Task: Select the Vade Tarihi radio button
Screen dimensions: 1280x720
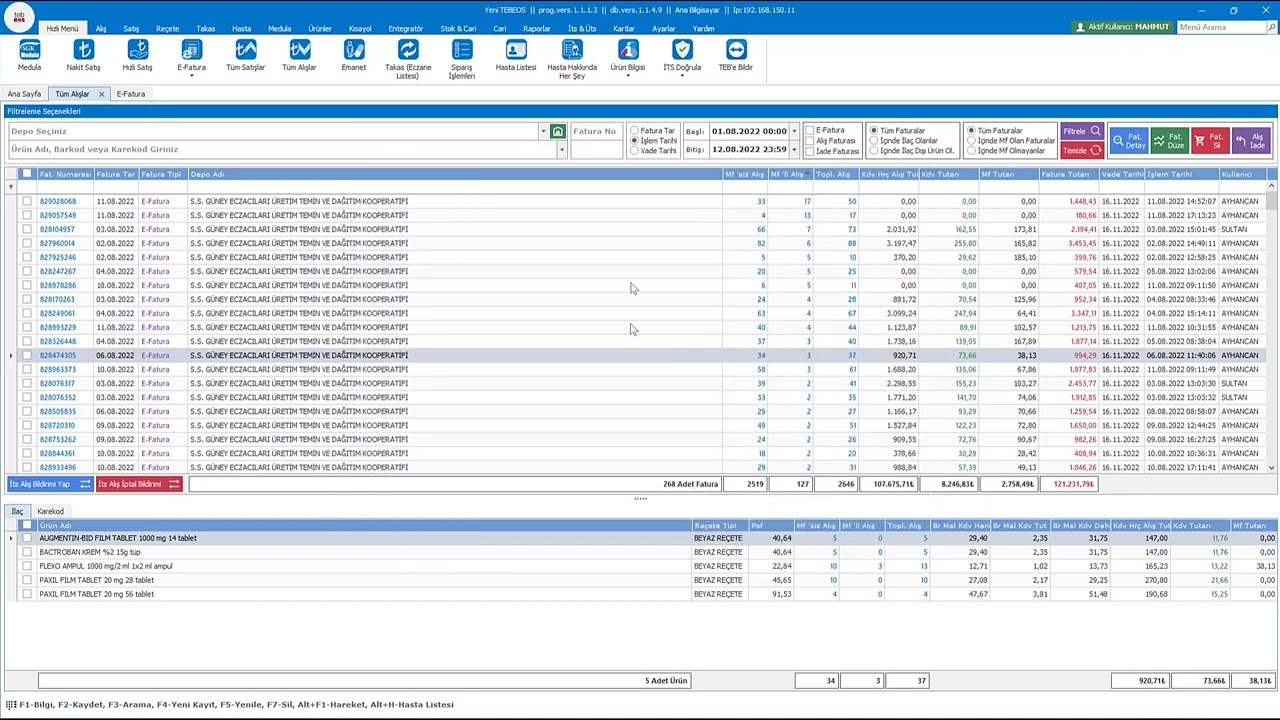Action: tap(634, 151)
